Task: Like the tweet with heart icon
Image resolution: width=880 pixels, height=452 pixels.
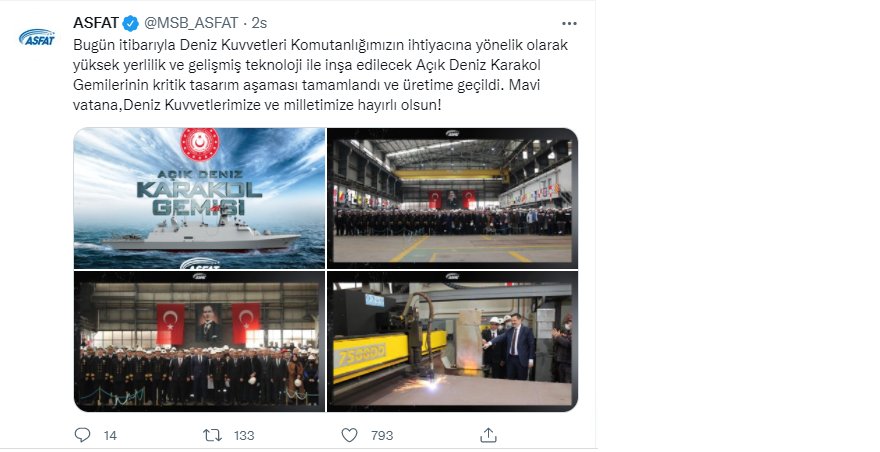Action: click(x=350, y=435)
